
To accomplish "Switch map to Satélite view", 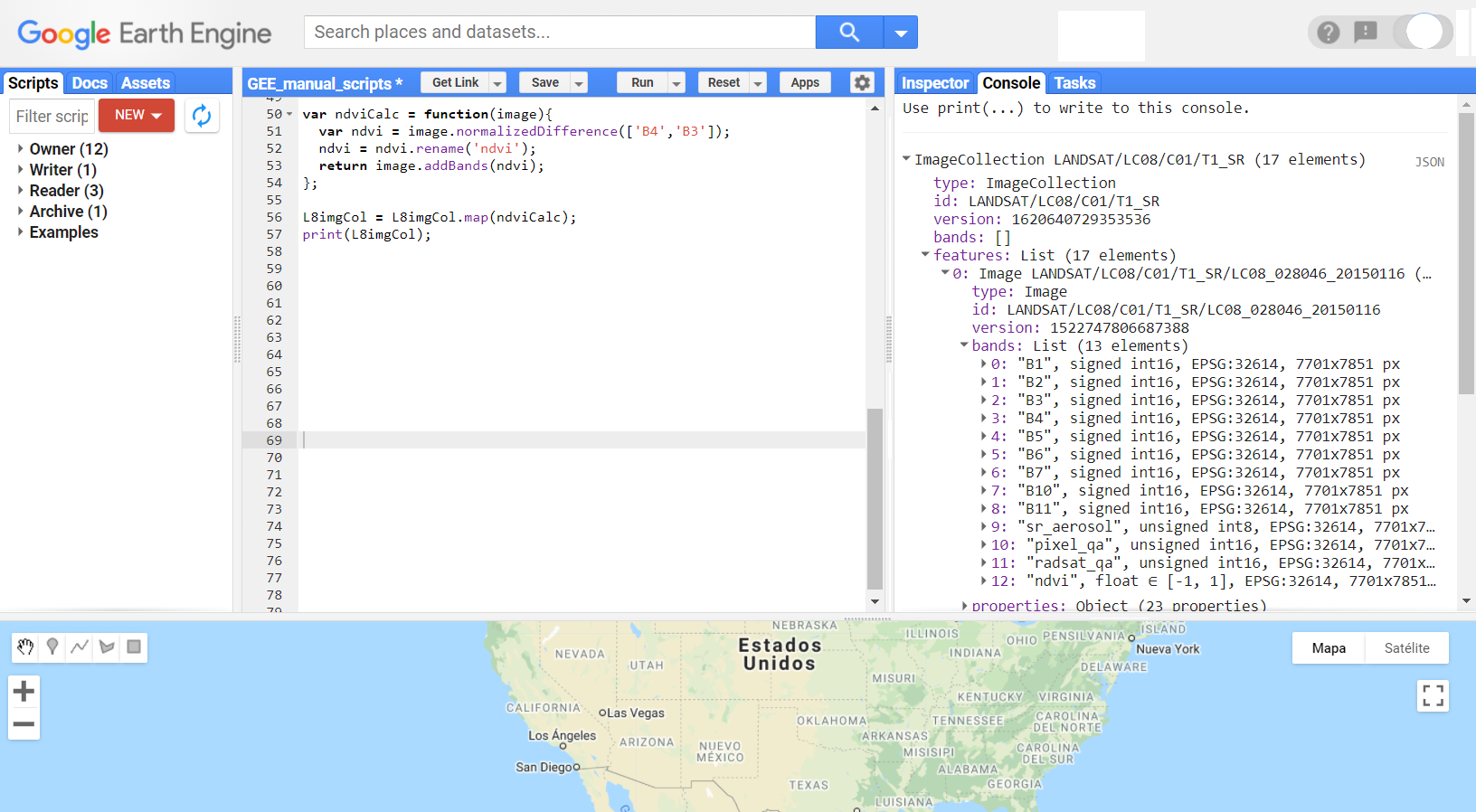I will click(1406, 647).
